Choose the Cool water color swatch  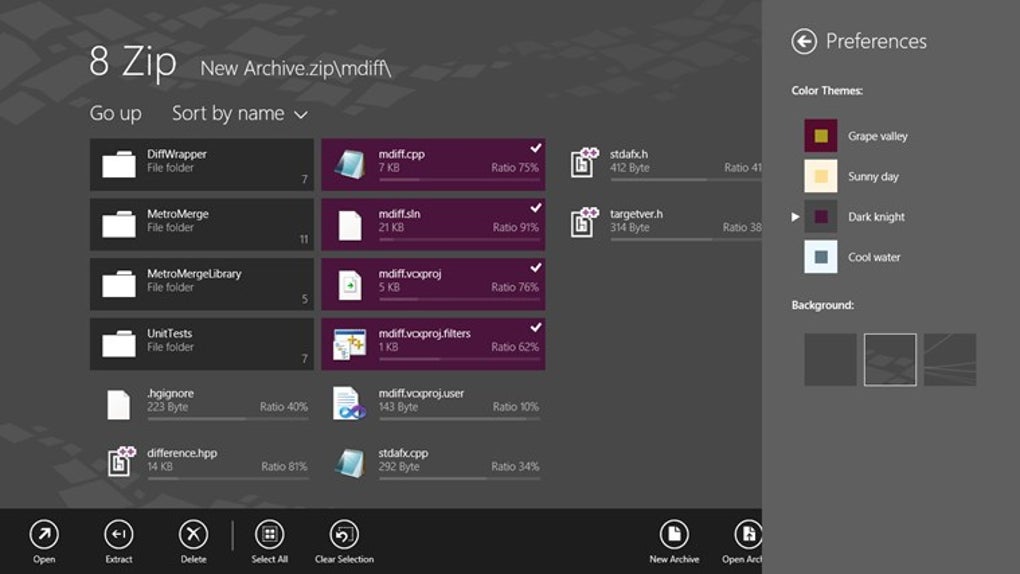tap(821, 256)
